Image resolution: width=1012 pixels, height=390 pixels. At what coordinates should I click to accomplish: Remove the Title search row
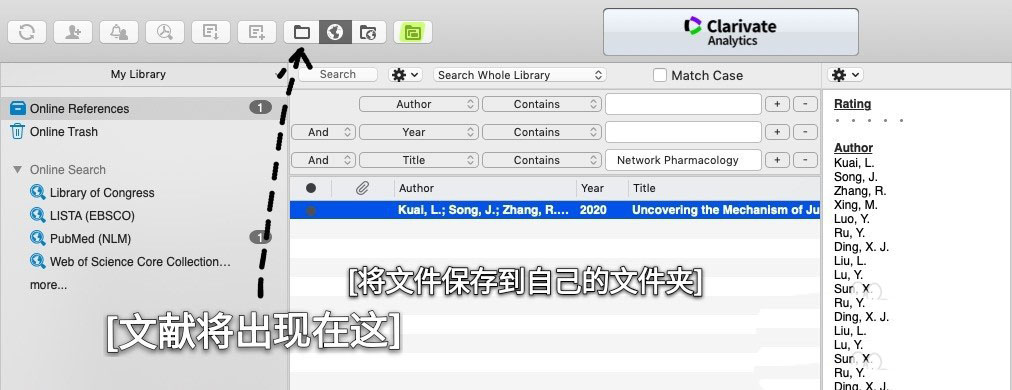click(x=805, y=160)
